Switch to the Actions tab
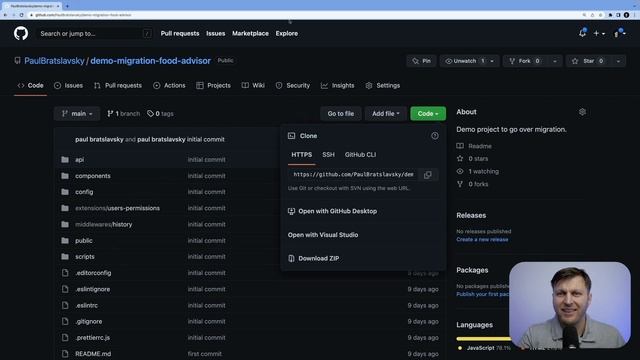 coord(169,85)
